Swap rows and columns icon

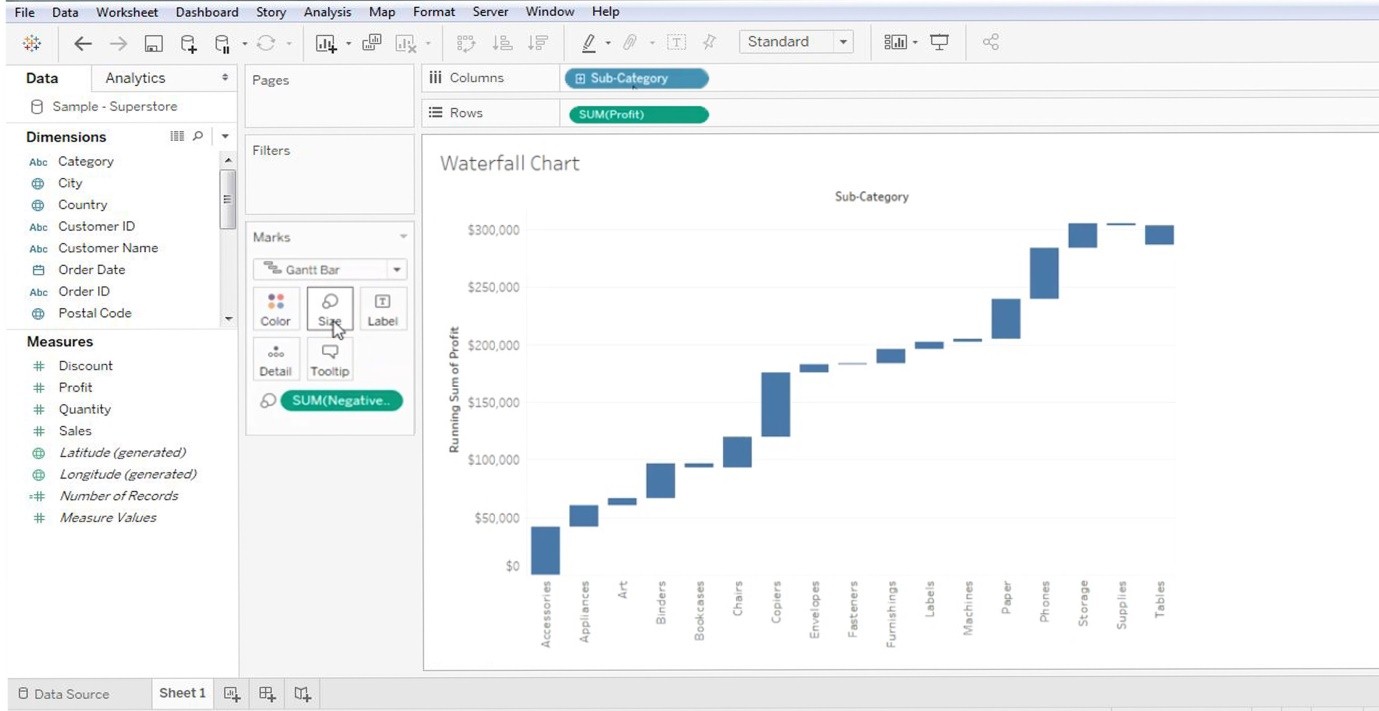tap(466, 43)
